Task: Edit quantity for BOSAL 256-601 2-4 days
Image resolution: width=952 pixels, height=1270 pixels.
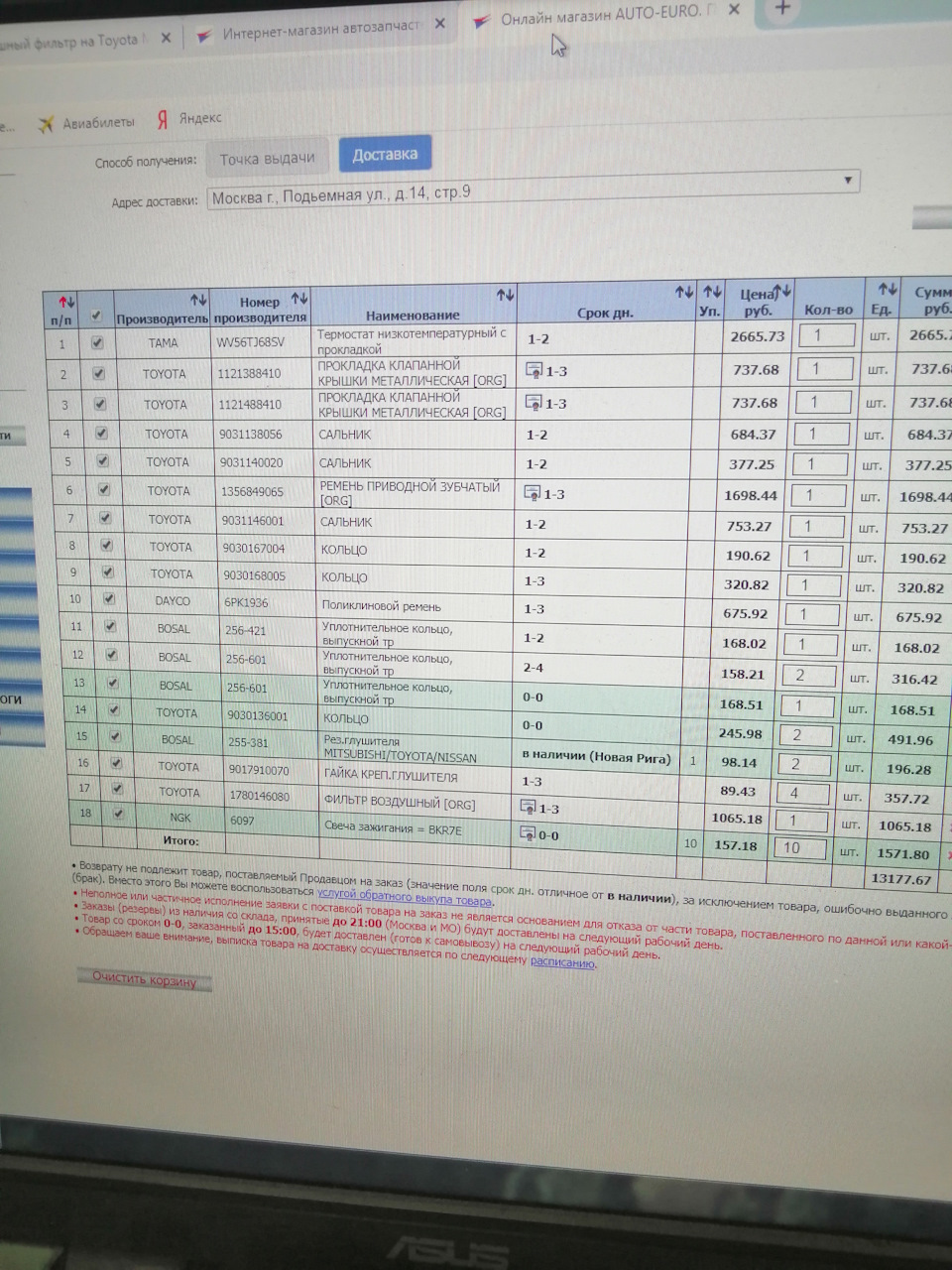Action: pos(808,675)
